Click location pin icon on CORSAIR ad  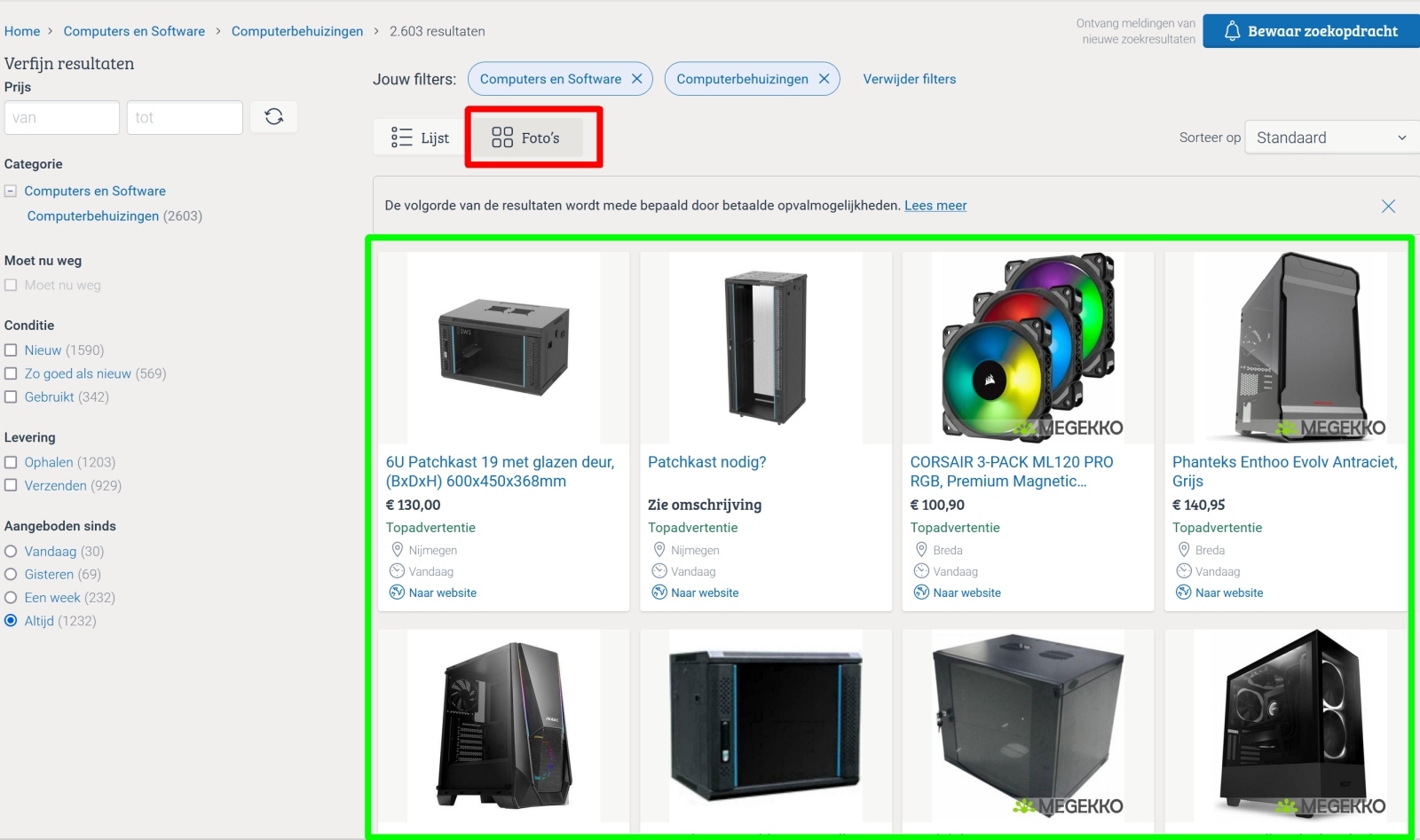tap(921, 550)
